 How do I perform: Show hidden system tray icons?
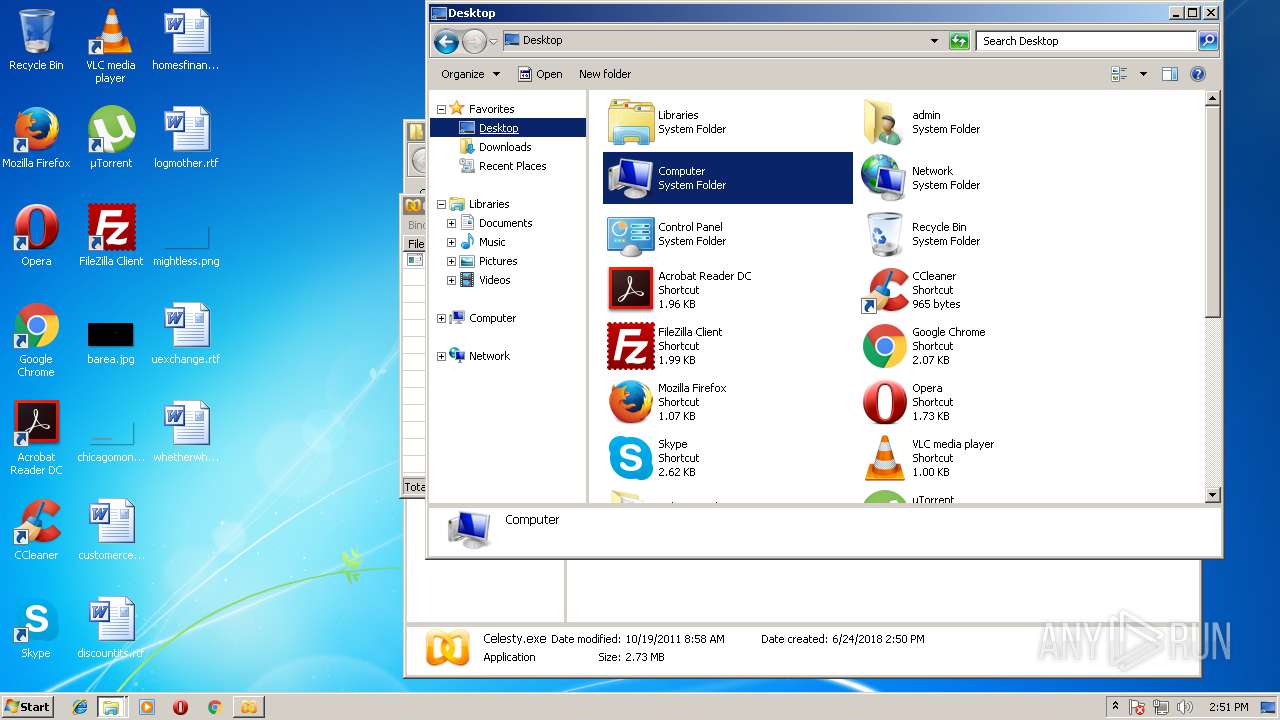point(1115,707)
